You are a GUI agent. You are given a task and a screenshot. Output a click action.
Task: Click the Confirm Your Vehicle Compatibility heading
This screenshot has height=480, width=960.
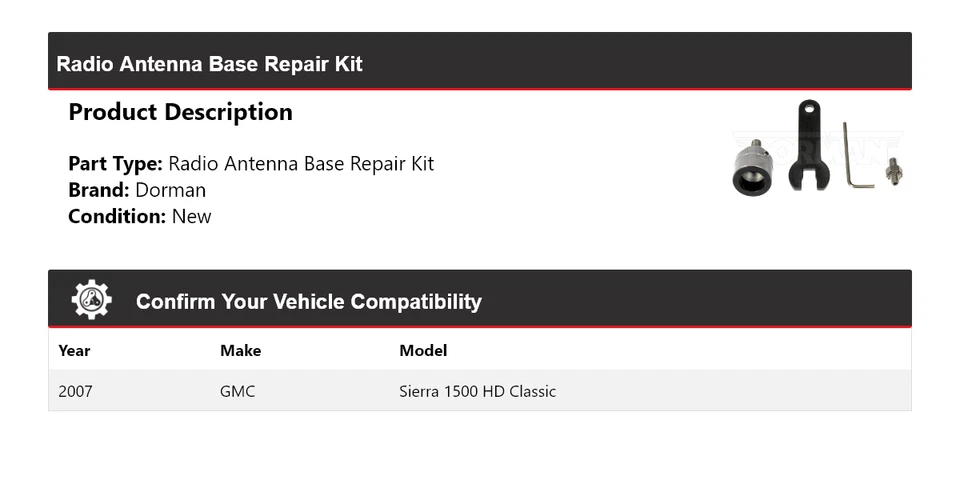click(308, 301)
